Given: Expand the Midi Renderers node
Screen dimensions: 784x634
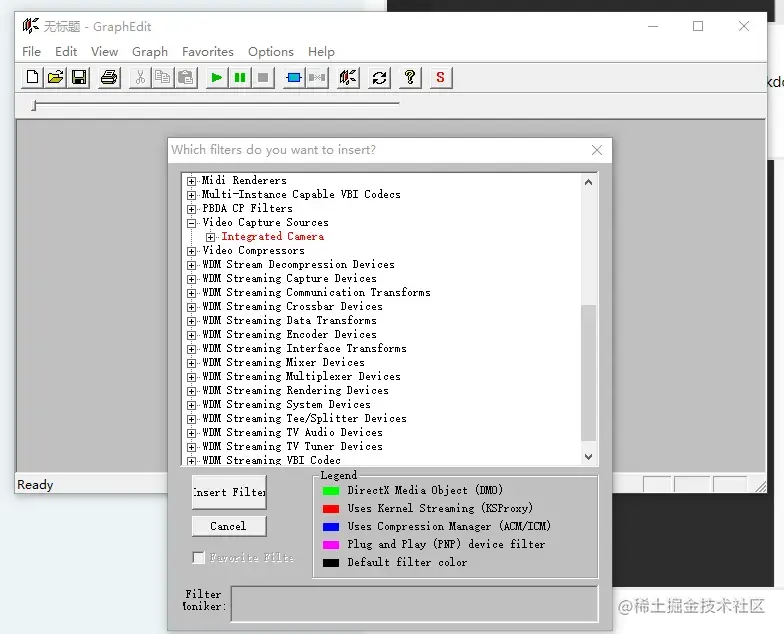Looking at the screenshot, I should pos(191,181).
